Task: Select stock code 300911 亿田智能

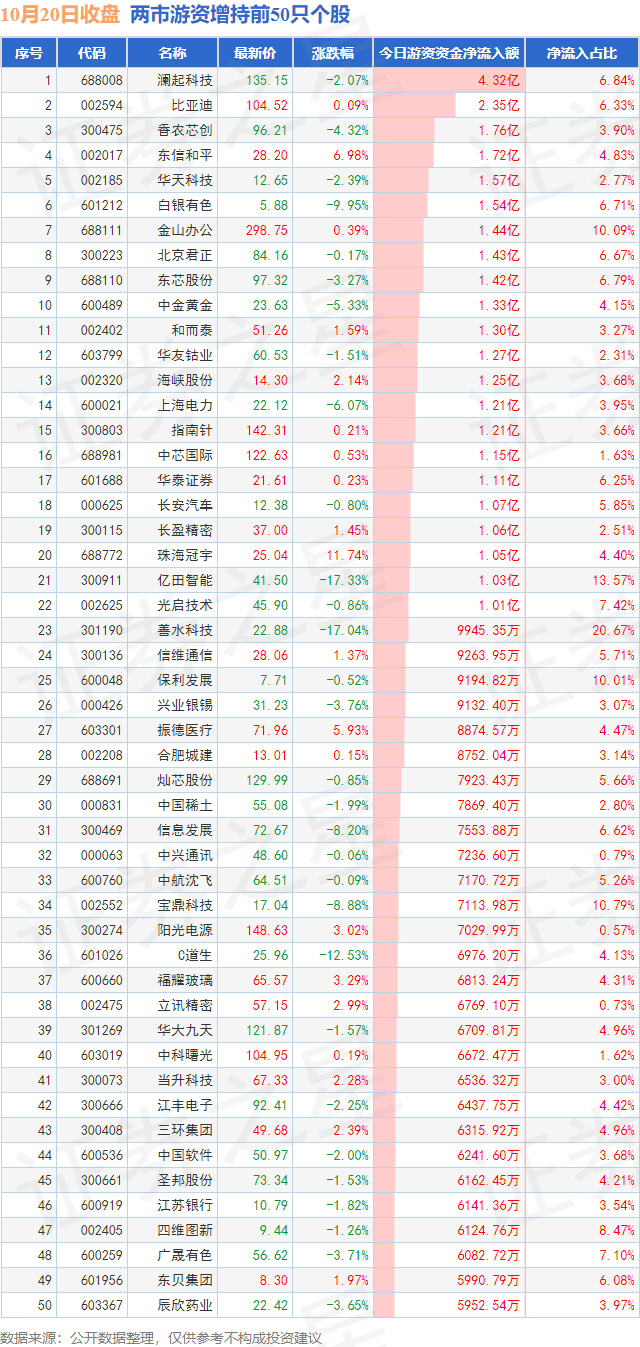Action: point(101,580)
